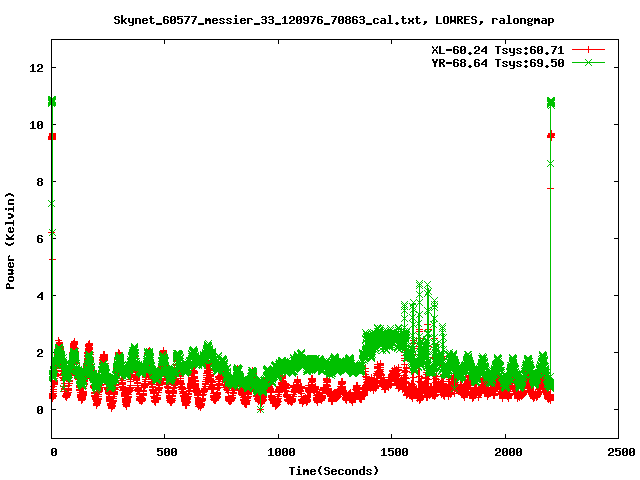This screenshot has height=480, width=640.
Task: Click the x-axis tick label 2000
Action: (x=508, y=452)
